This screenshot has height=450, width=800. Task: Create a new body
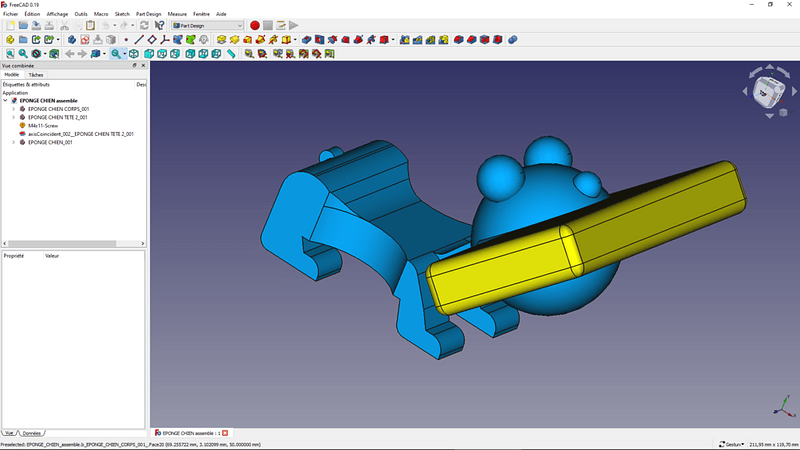click(72, 40)
